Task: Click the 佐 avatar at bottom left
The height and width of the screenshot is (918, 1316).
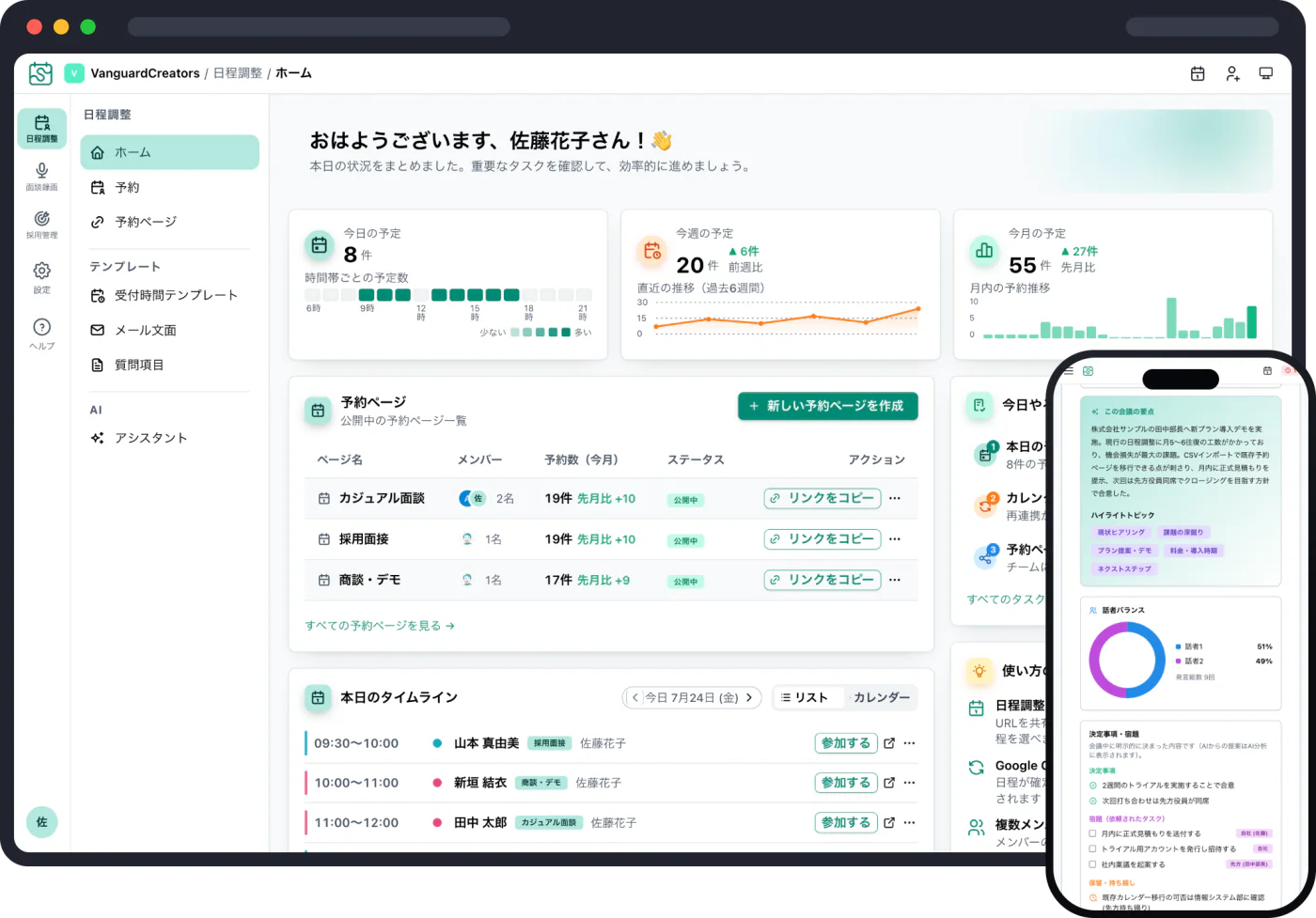Action: [41, 821]
